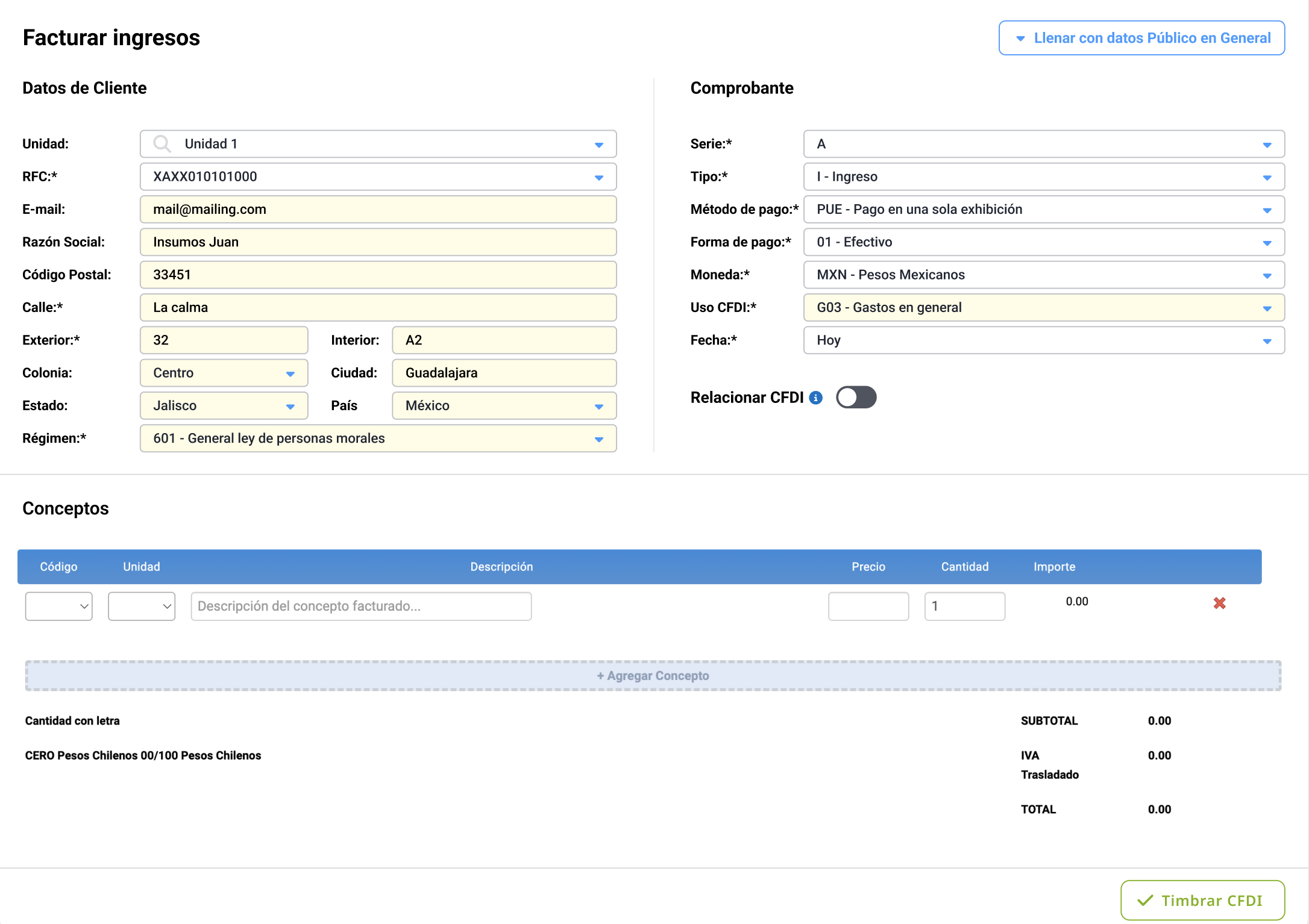Open the Tipo dropdown I - Ingreso
Viewport: 1309px width, 924px height.
(1044, 176)
